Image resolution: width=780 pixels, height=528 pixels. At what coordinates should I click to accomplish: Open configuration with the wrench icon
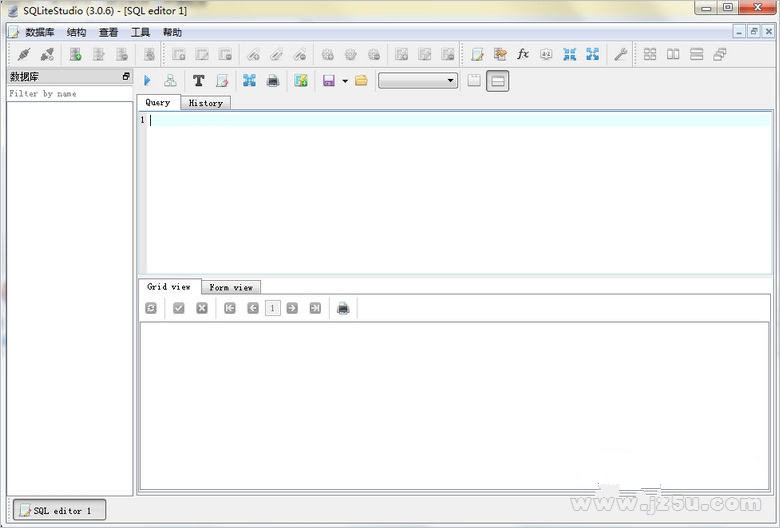(620, 54)
